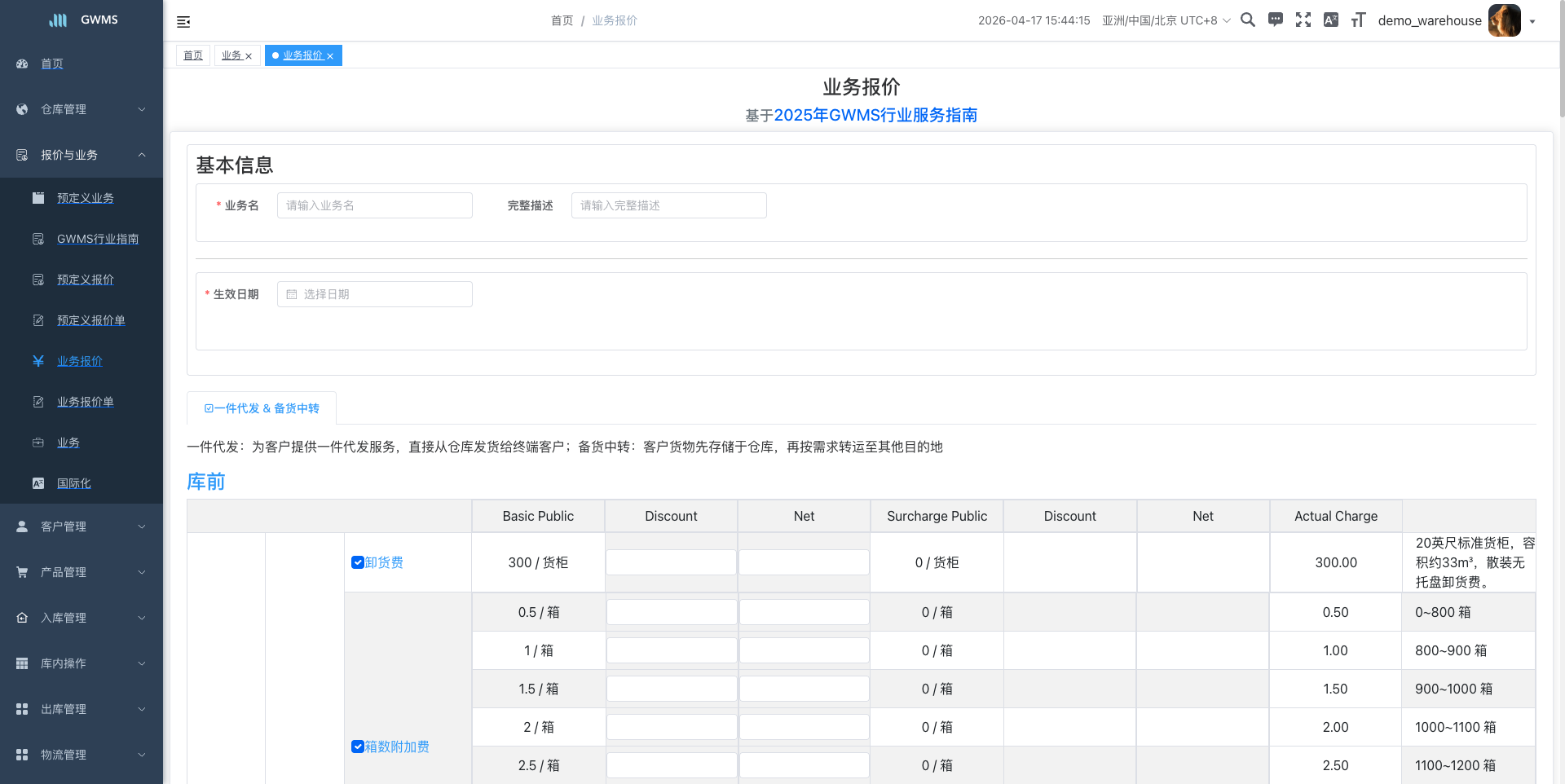Click the 报价与业务 icon in sidebar
Viewport: 1565px width, 784px height.
(x=22, y=155)
